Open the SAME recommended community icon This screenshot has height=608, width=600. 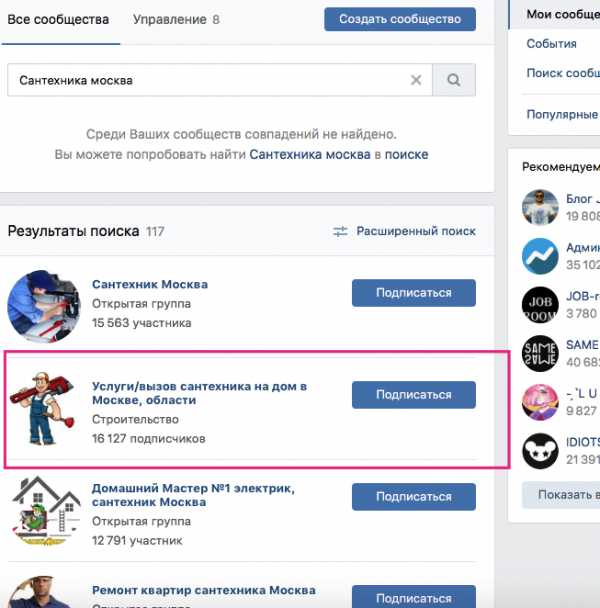tap(540, 353)
